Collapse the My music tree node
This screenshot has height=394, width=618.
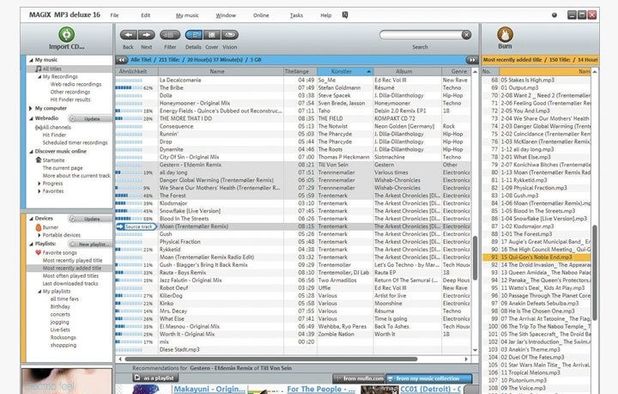(x=31, y=60)
